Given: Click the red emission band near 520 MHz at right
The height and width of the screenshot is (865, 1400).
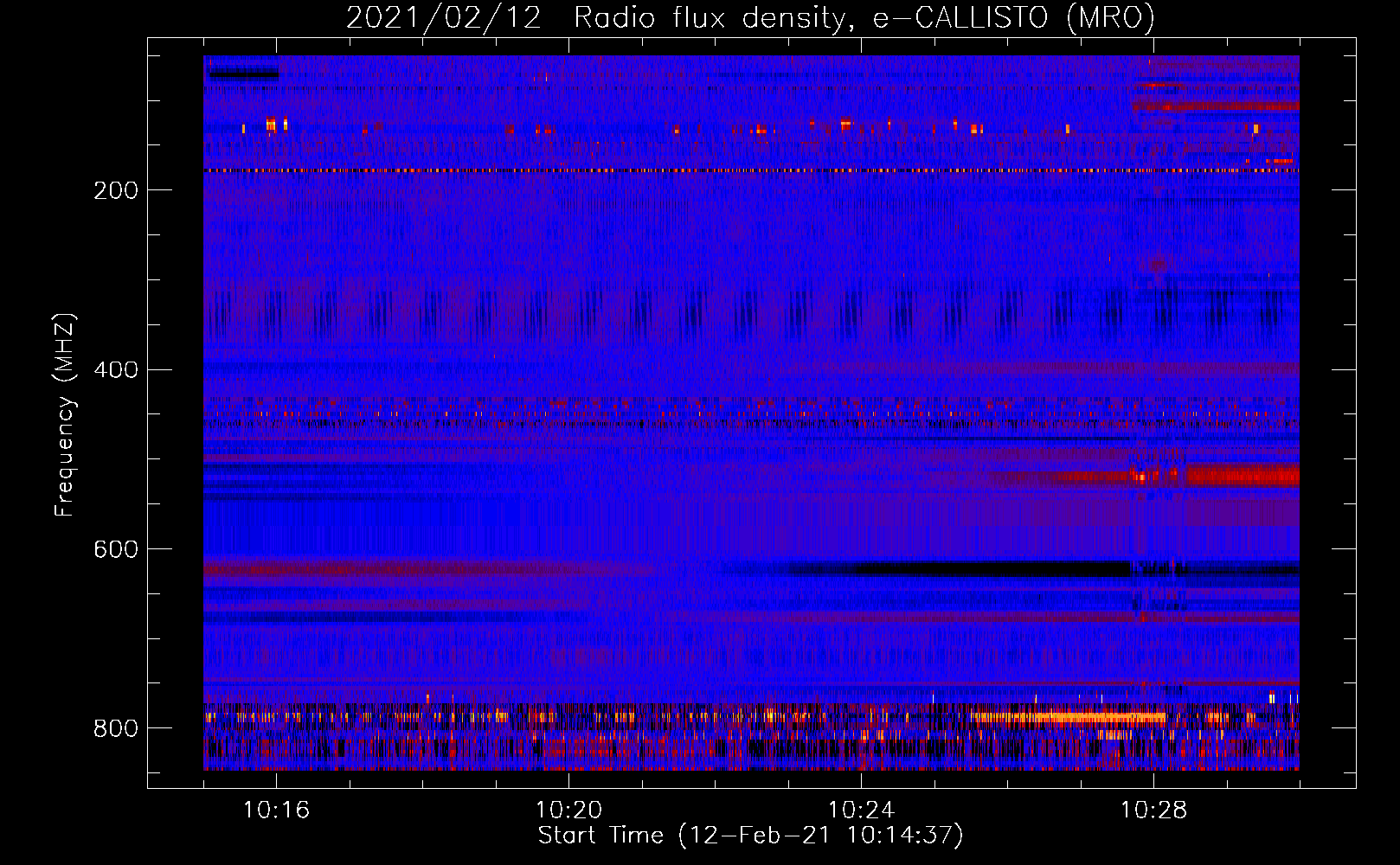Looking at the screenshot, I should (1242, 476).
